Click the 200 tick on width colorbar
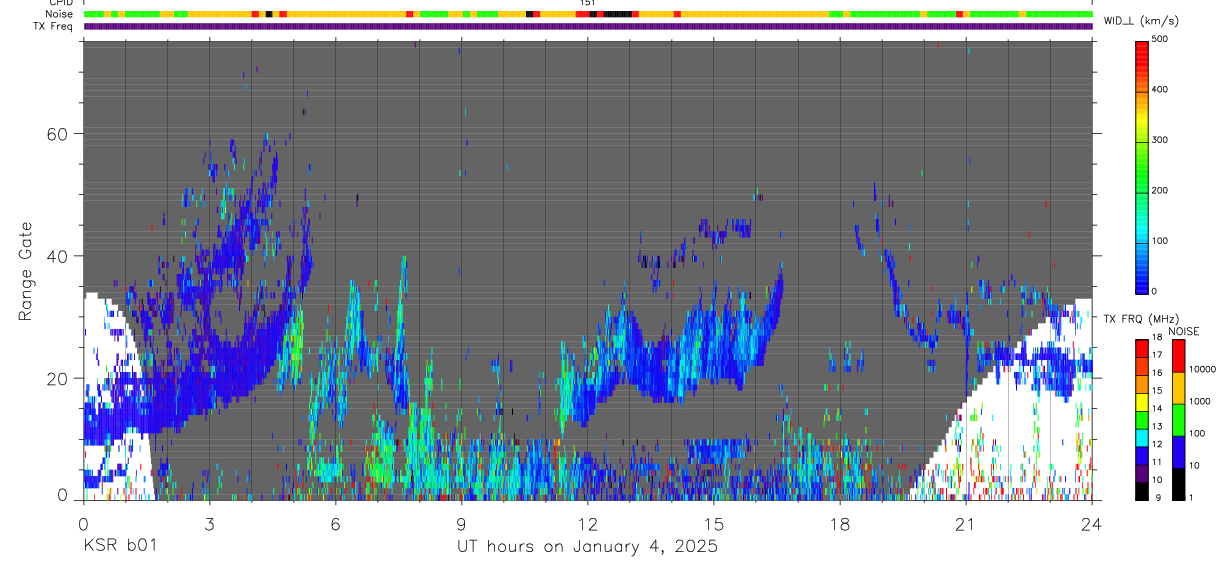The image size is (1228, 567). (x=1161, y=190)
